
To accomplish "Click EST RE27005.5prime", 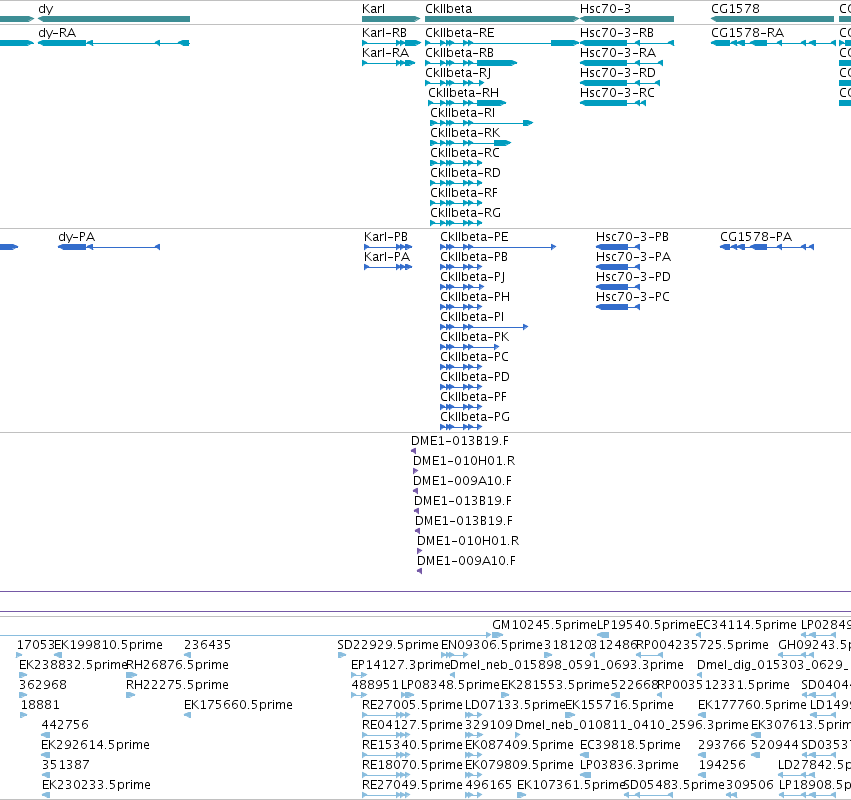I will coord(412,706).
